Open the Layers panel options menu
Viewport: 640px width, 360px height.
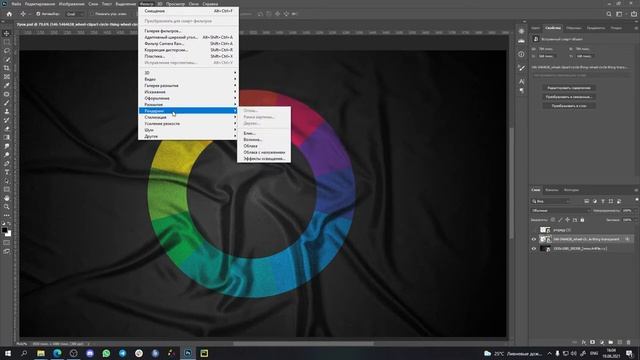(x=636, y=190)
